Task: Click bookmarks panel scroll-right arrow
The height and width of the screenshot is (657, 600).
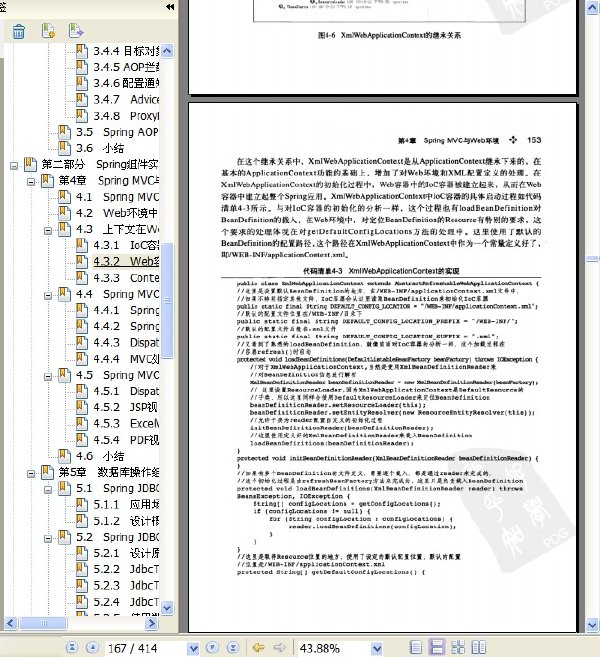Action: [152, 623]
